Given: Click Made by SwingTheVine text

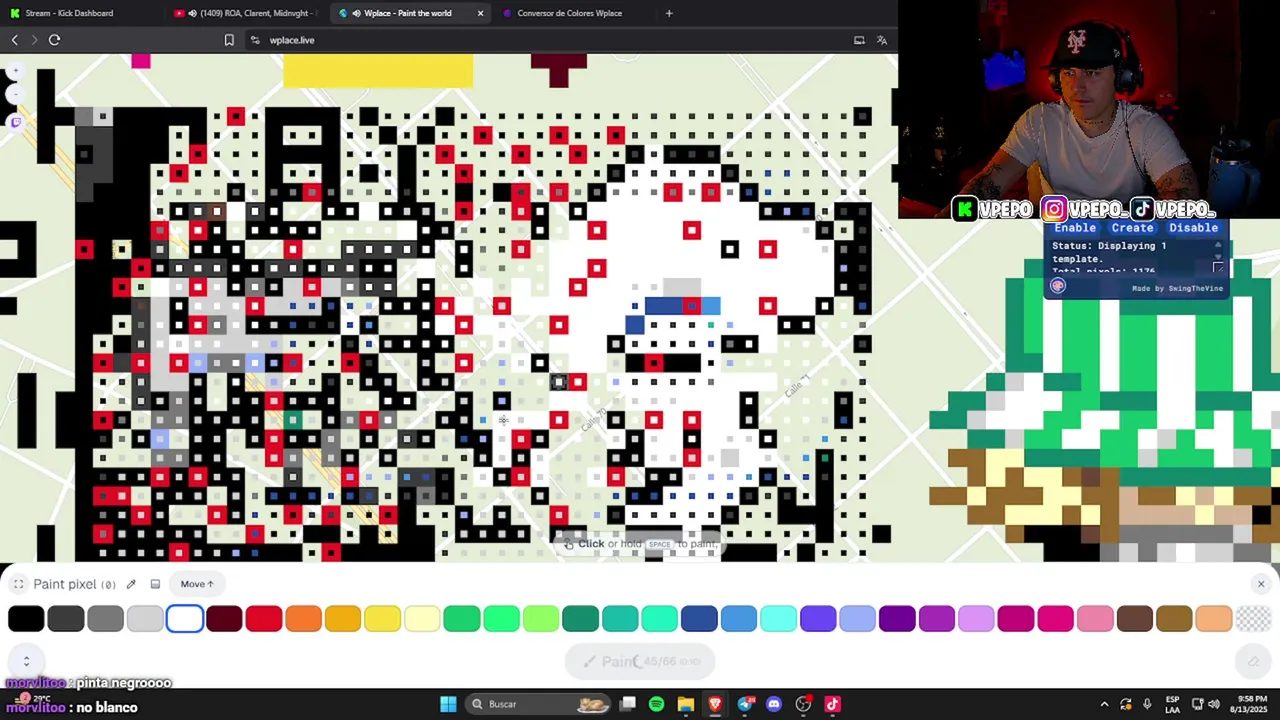Looking at the screenshot, I should pyautogui.click(x=1177, y=288).
